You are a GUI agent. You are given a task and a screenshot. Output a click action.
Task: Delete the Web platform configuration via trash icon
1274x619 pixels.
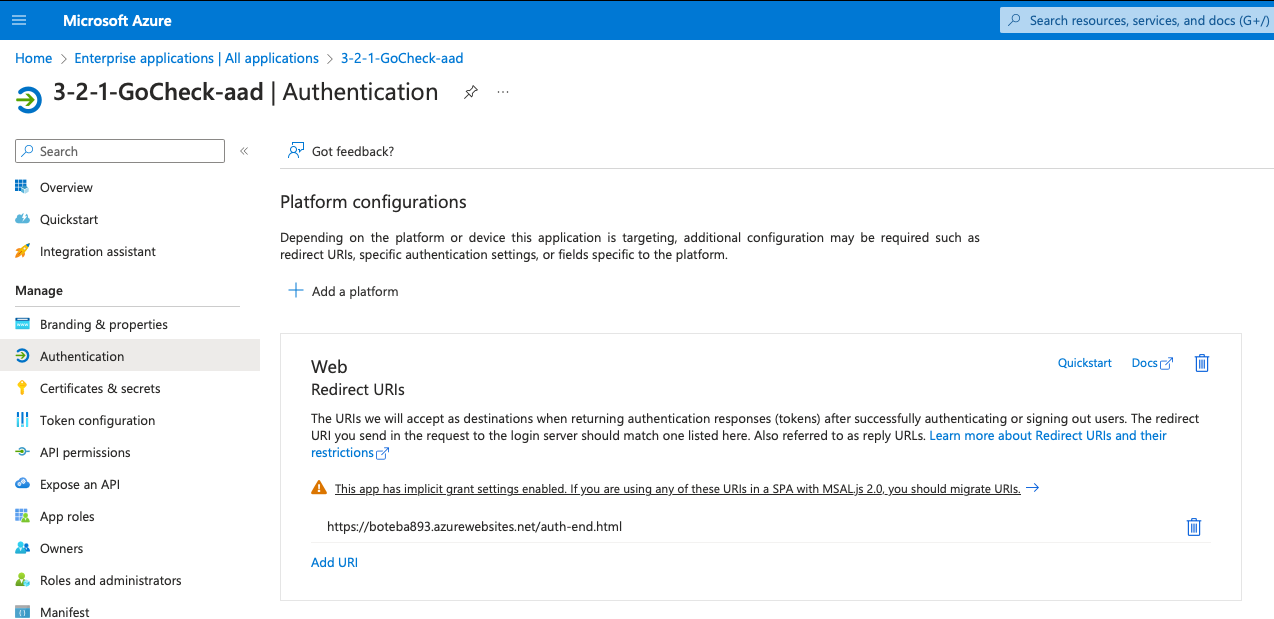pyautogui.click(x=1202, y=363)
